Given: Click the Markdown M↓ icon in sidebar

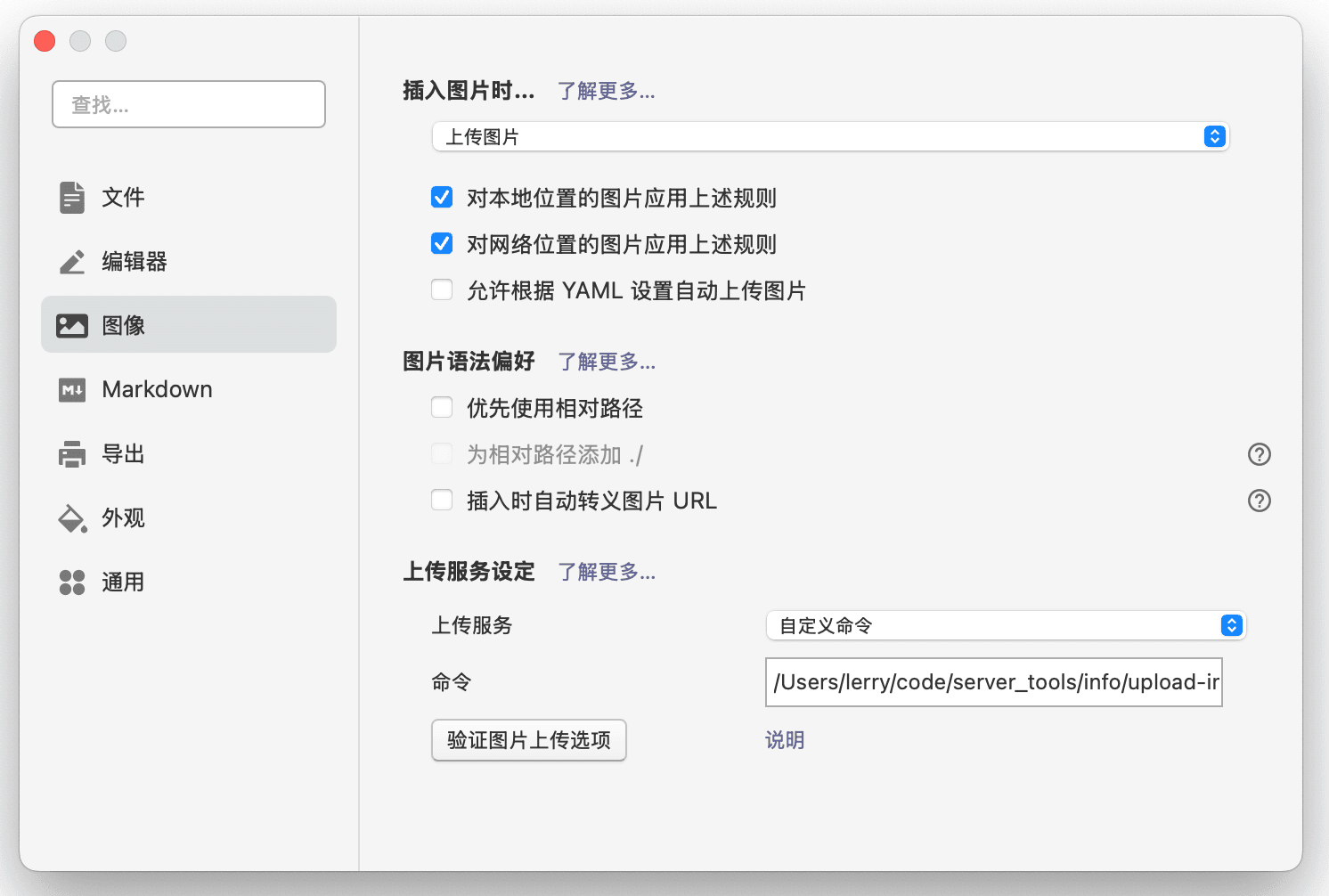Looking at the screenshot, I should pyautogui.click(x=72, y=389).
